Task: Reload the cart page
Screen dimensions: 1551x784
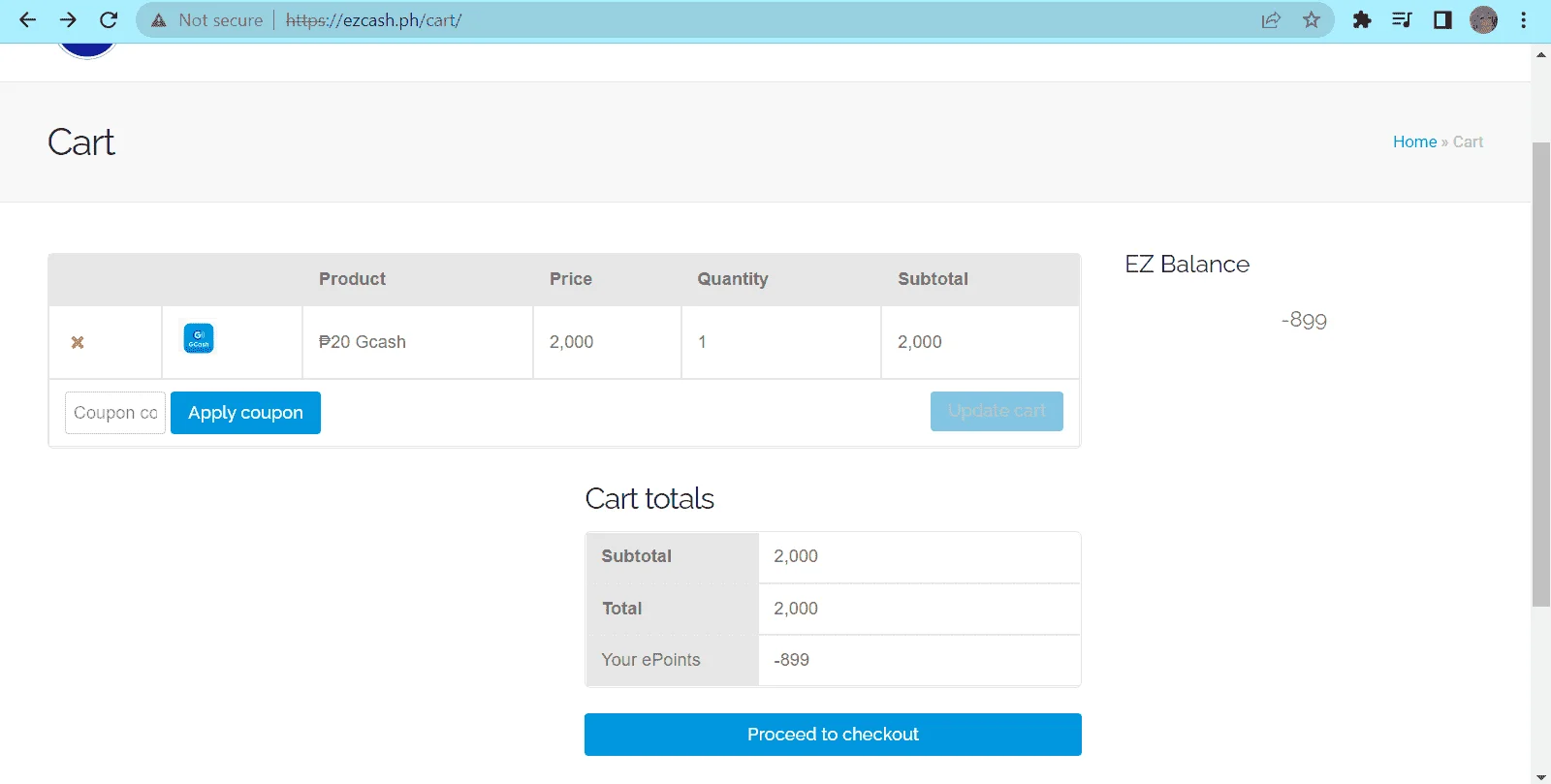Action: pyautogui.click(x=109, y=19)
